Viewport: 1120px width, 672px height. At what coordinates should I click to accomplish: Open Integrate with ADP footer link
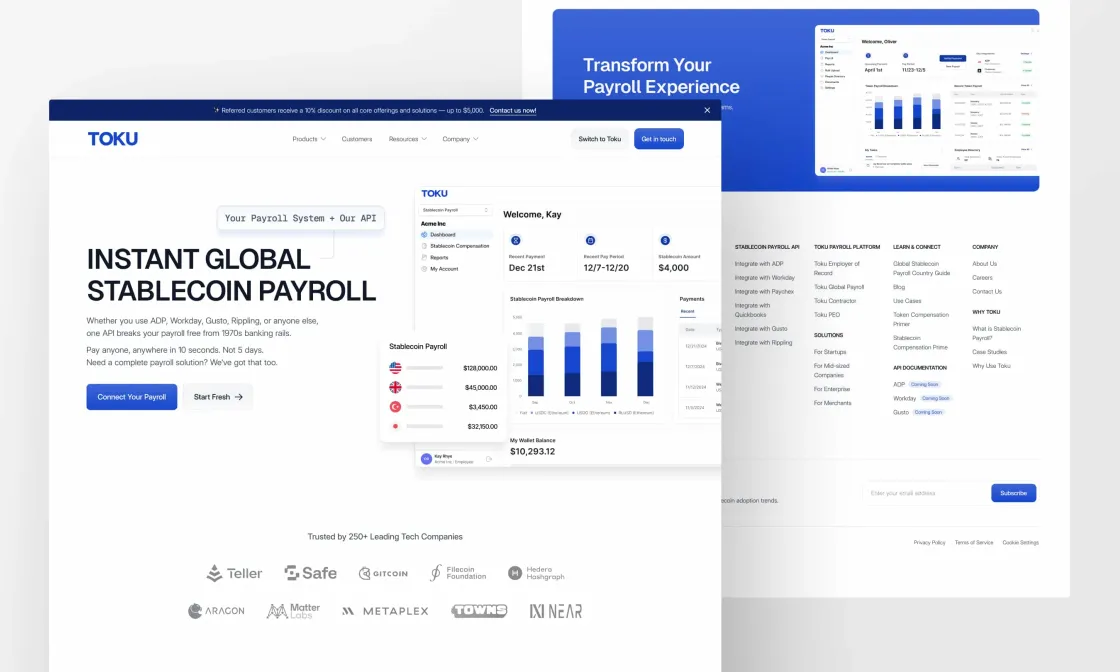[x=759, y=264]
